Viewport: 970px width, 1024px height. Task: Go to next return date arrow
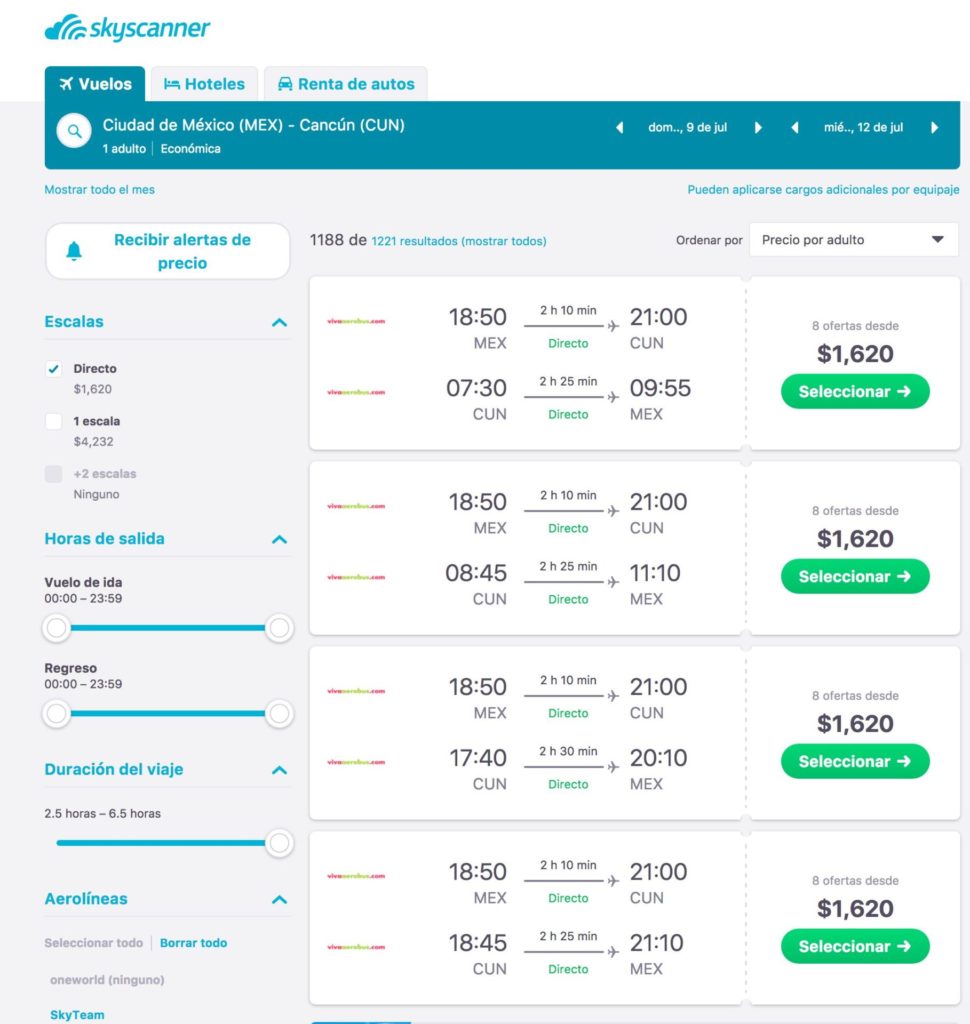point(935,128)
